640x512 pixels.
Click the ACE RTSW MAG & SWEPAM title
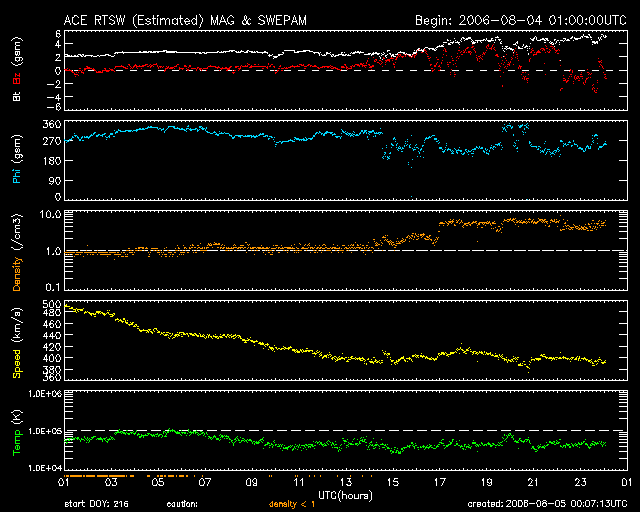[185, 20]
